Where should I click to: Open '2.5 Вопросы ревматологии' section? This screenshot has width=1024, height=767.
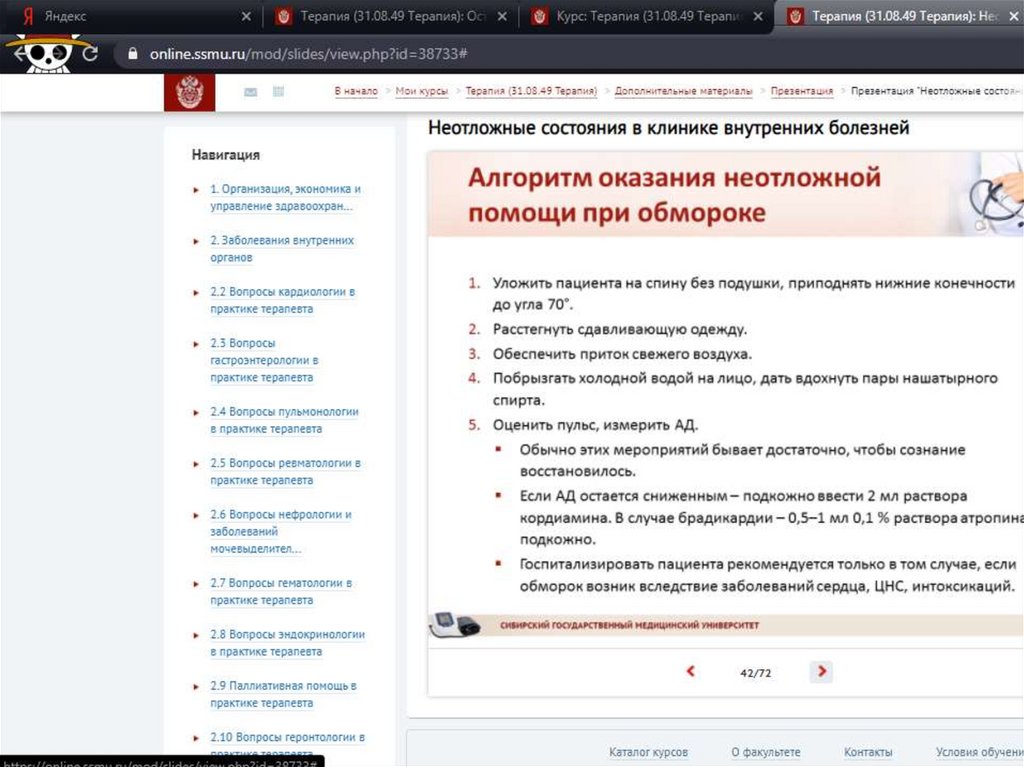285,472
